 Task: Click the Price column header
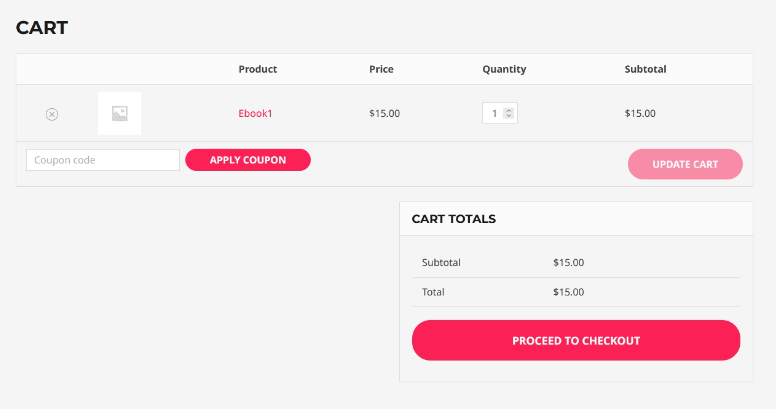(381, 69)
